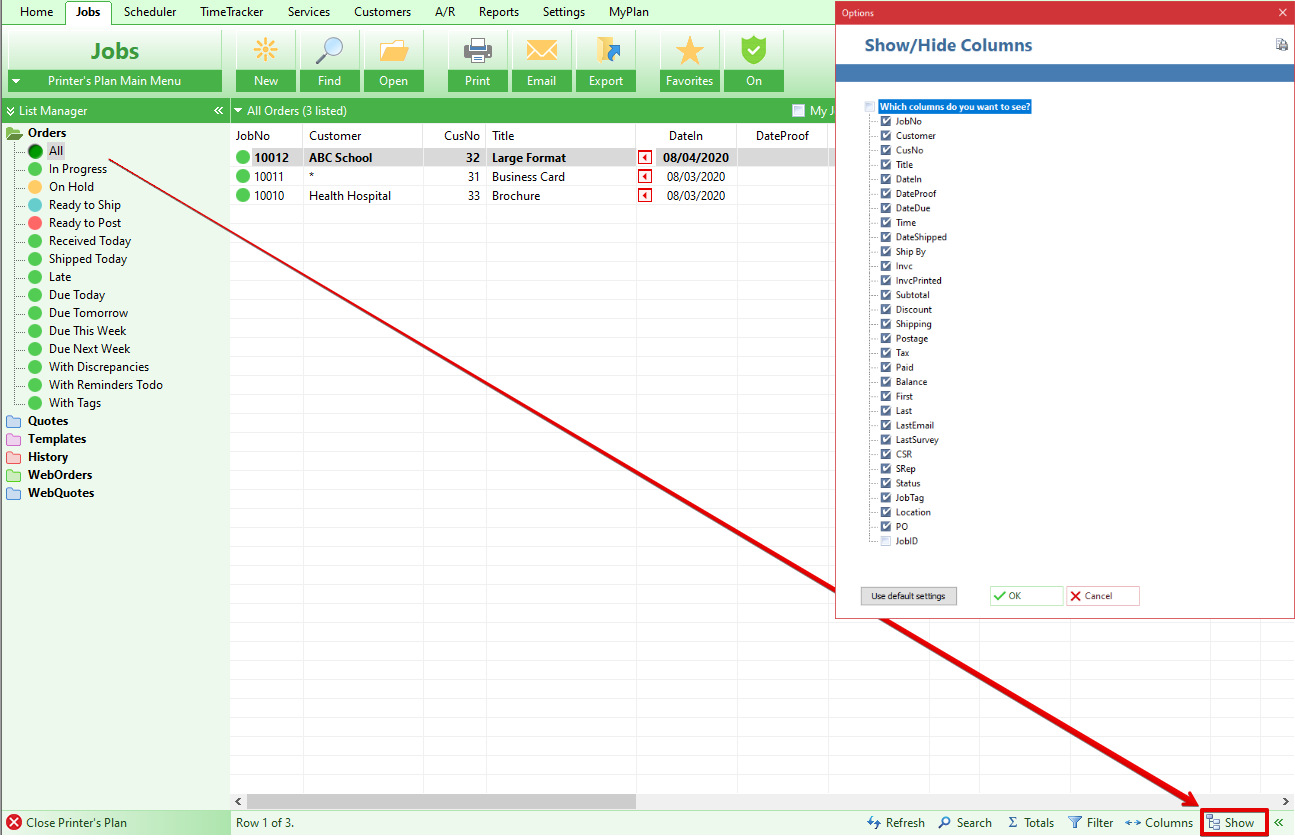Uncheck the Customer column checkbox

click(886, 136)
